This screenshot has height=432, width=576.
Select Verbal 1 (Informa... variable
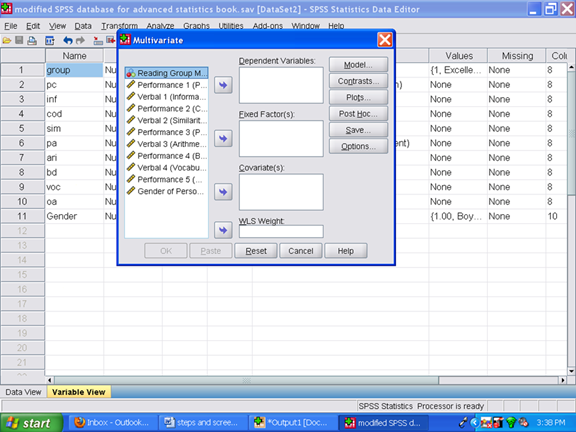167,97
